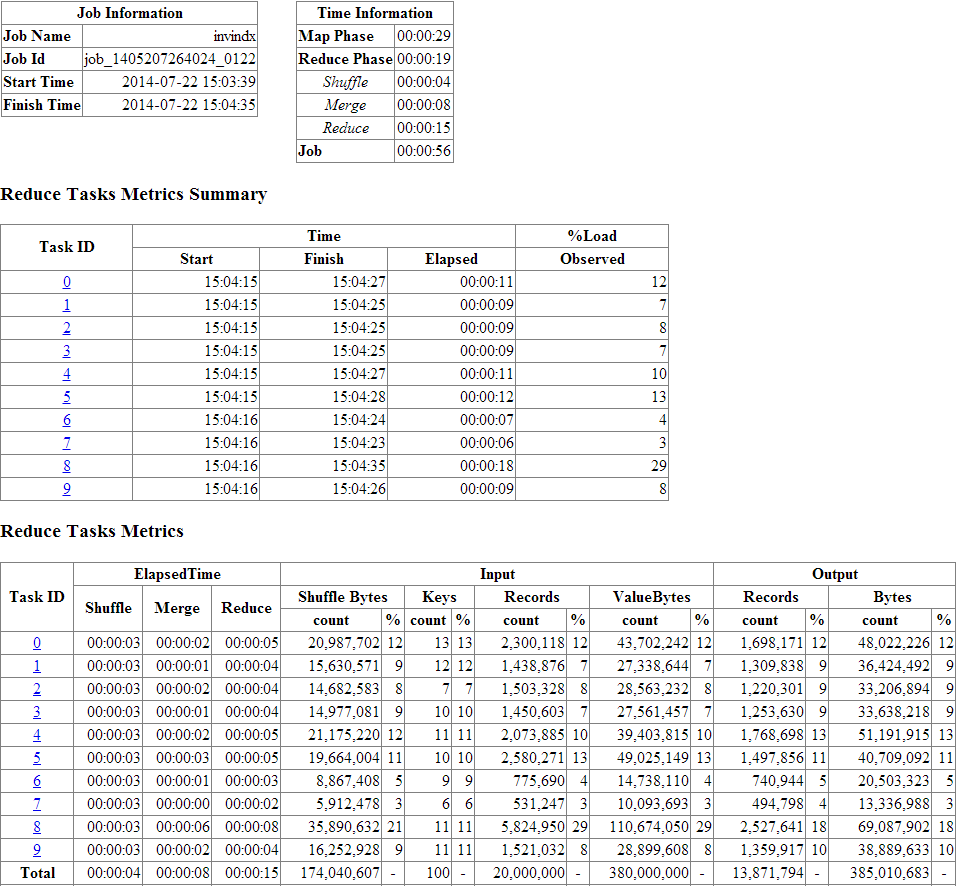This screenshot has width=957, height=886.
Task: Click shuffle bytes '20,987,702' for task 0
Action: coord(344,643)
